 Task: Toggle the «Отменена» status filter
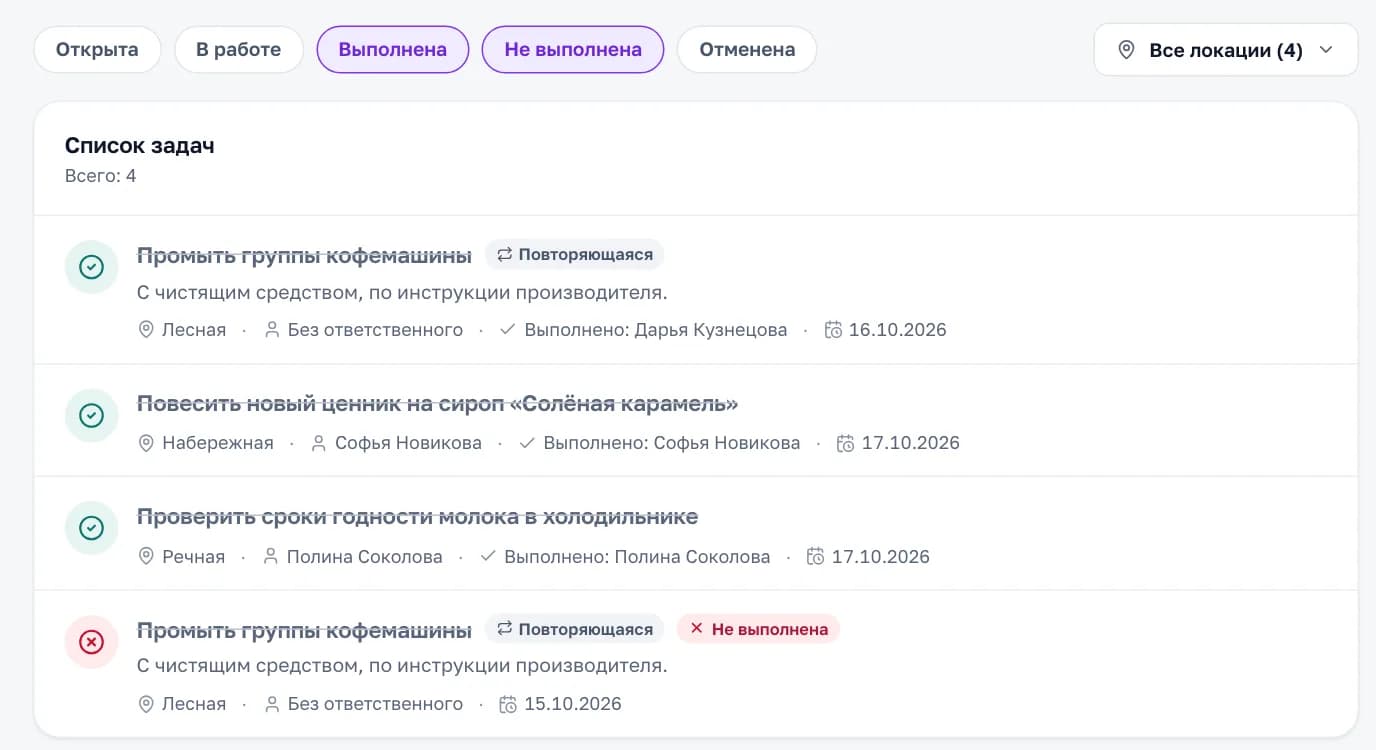click(747, 50)
